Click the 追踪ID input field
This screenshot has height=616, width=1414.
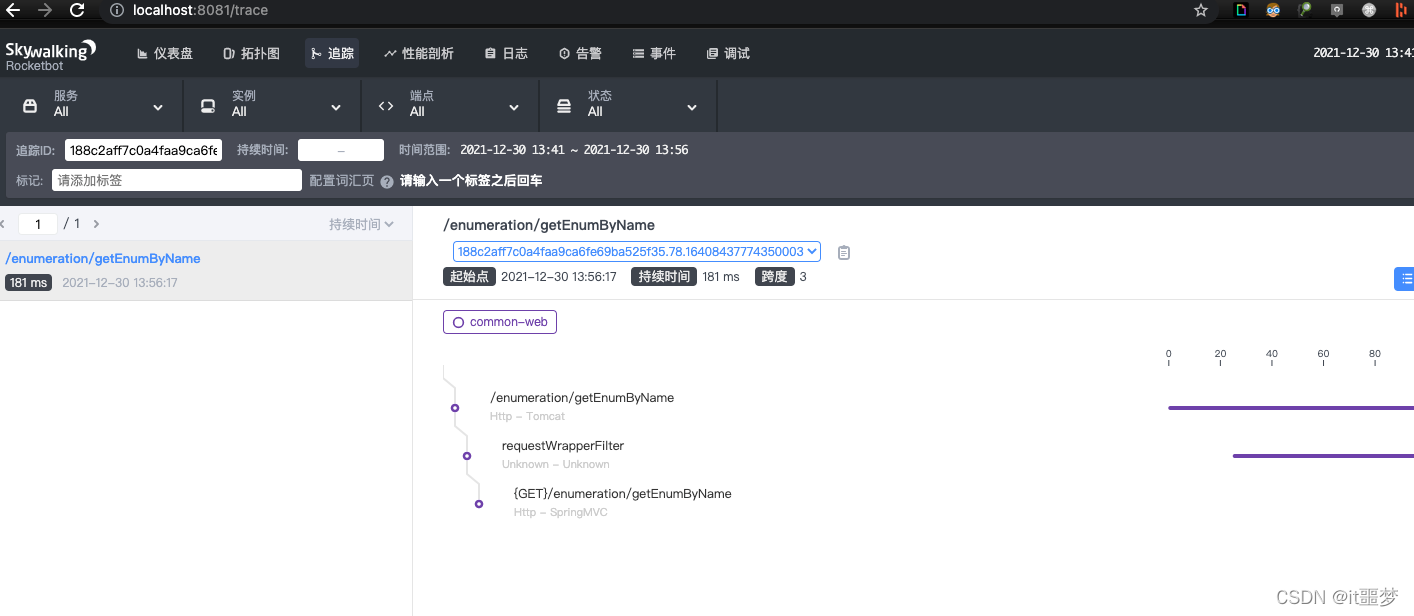pyautogui.click(x=144, y=150)
